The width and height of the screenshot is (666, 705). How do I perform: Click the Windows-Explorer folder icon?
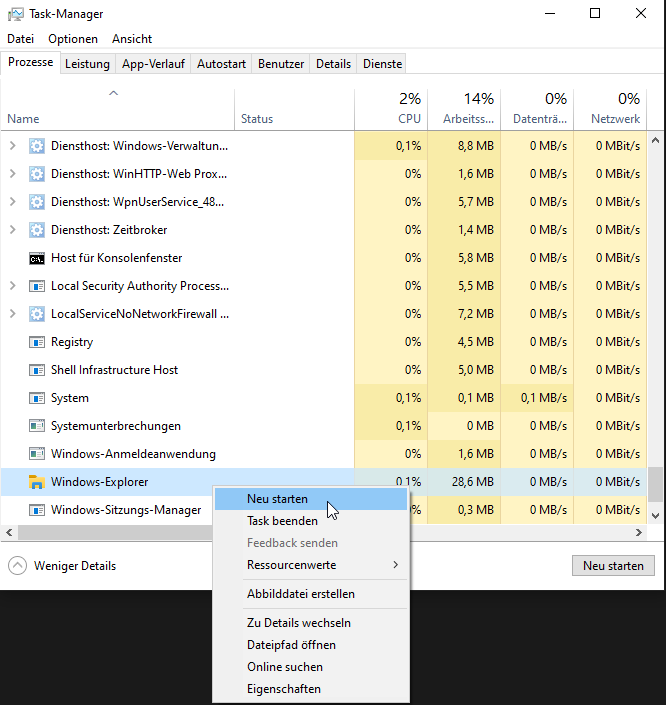pos(36,482)
